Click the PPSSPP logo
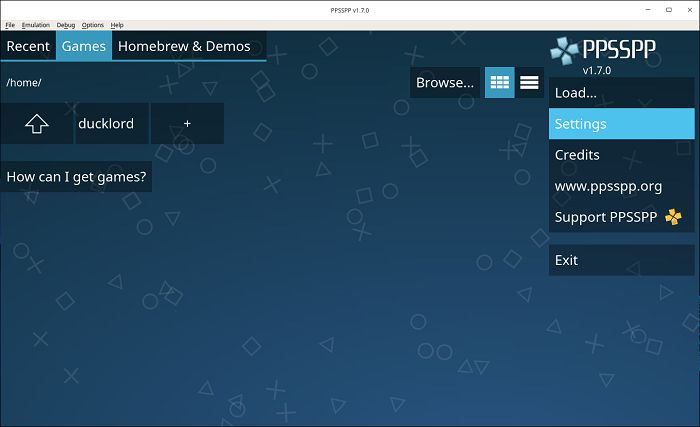Image resolution: width=700 pixels, height=427 pixels. (x=603, y=50)
